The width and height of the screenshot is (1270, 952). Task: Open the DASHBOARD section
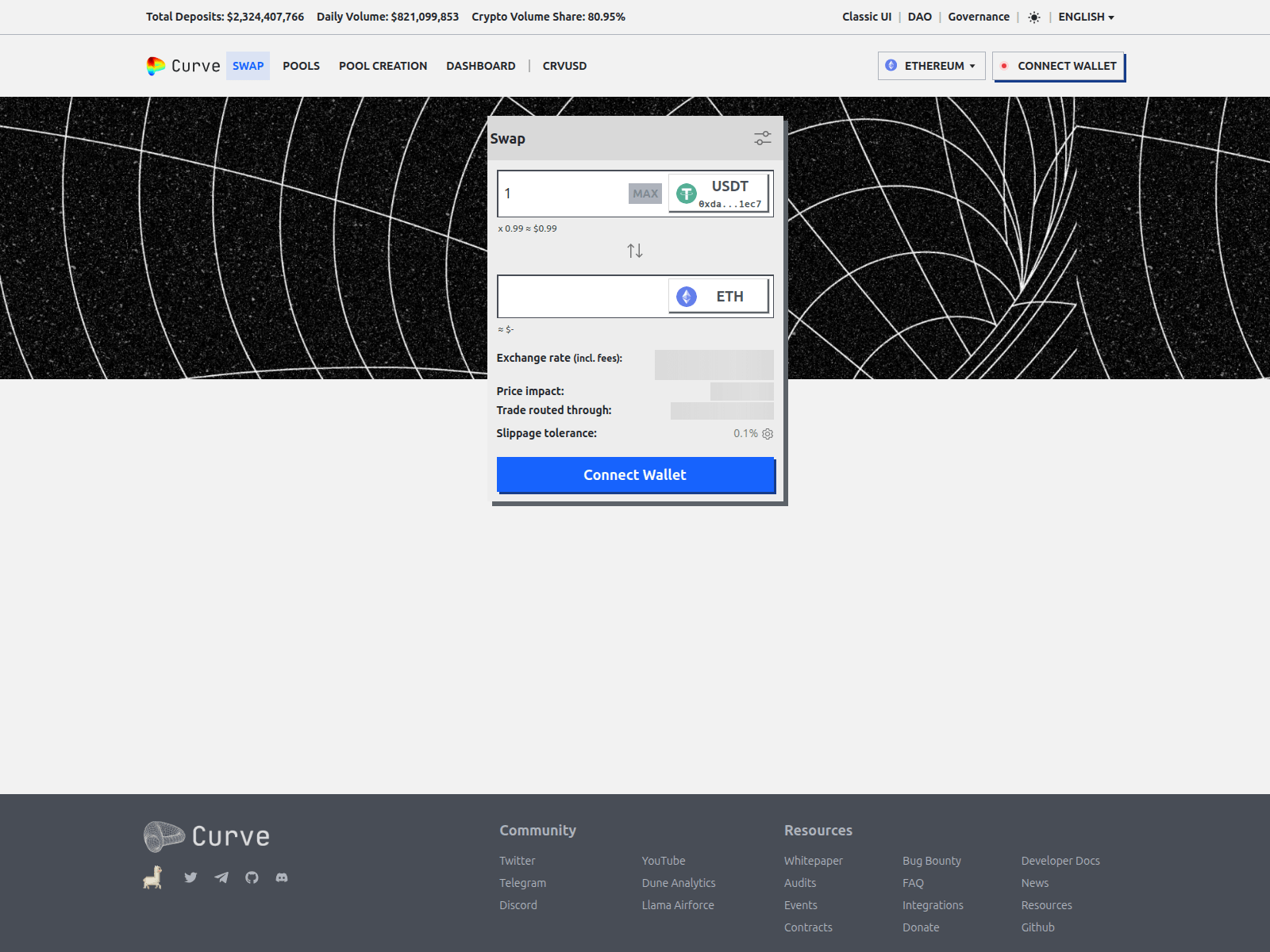(482, 66)
